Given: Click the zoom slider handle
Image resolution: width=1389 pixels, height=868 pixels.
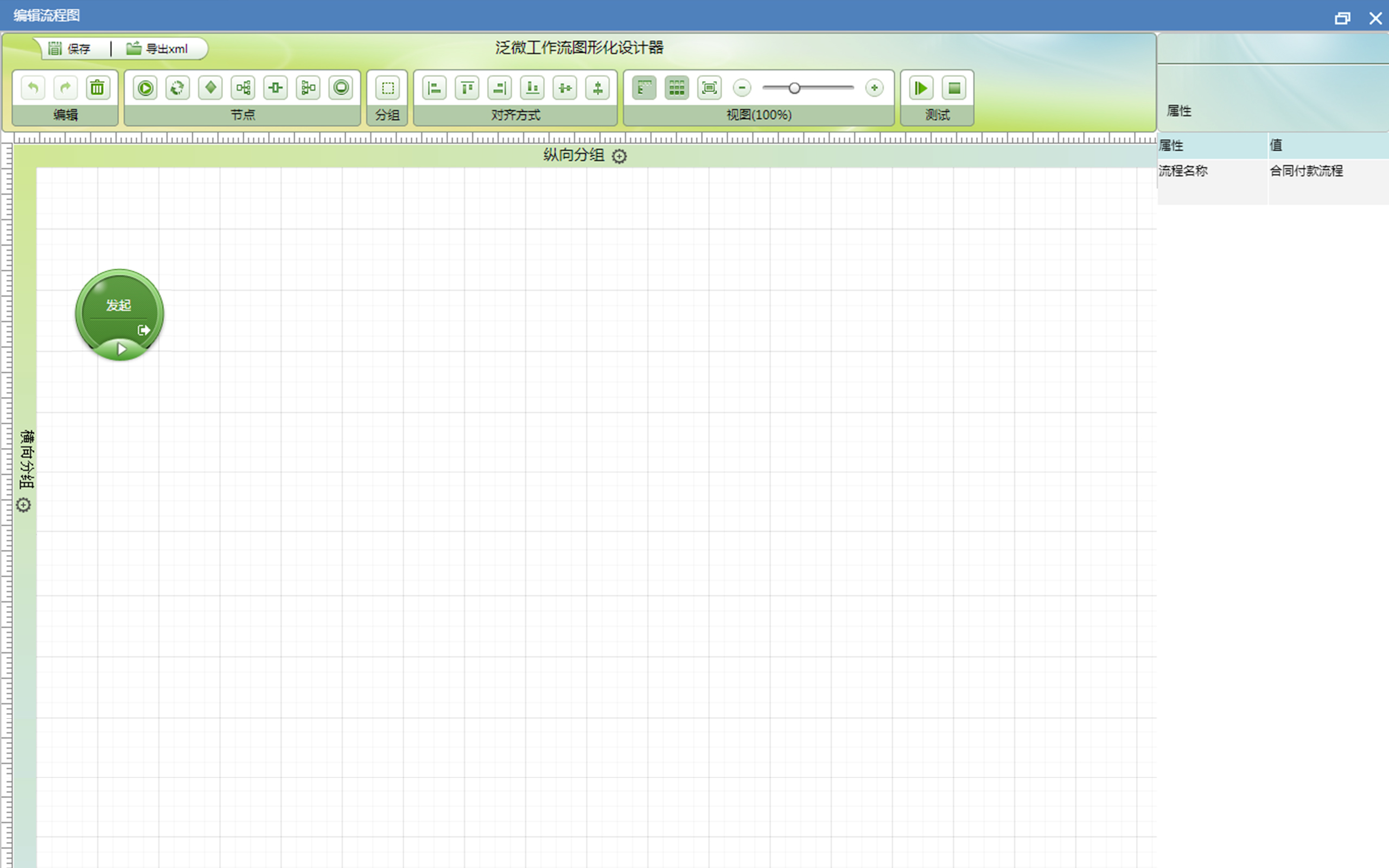Looking at the screenshot, I should [x=794, y=88].
